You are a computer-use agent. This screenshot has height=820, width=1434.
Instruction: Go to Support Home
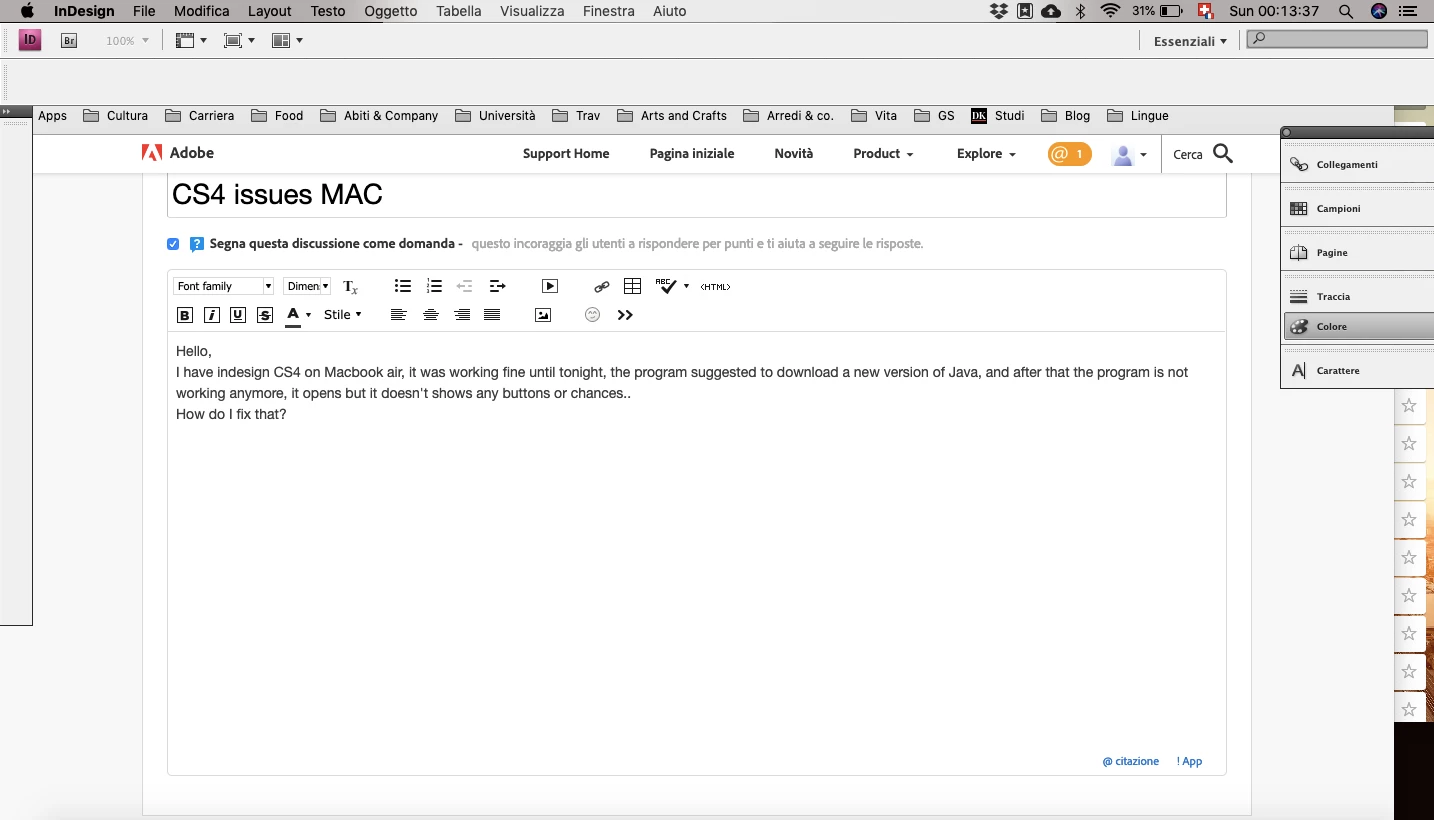click(x=566, y=154)
